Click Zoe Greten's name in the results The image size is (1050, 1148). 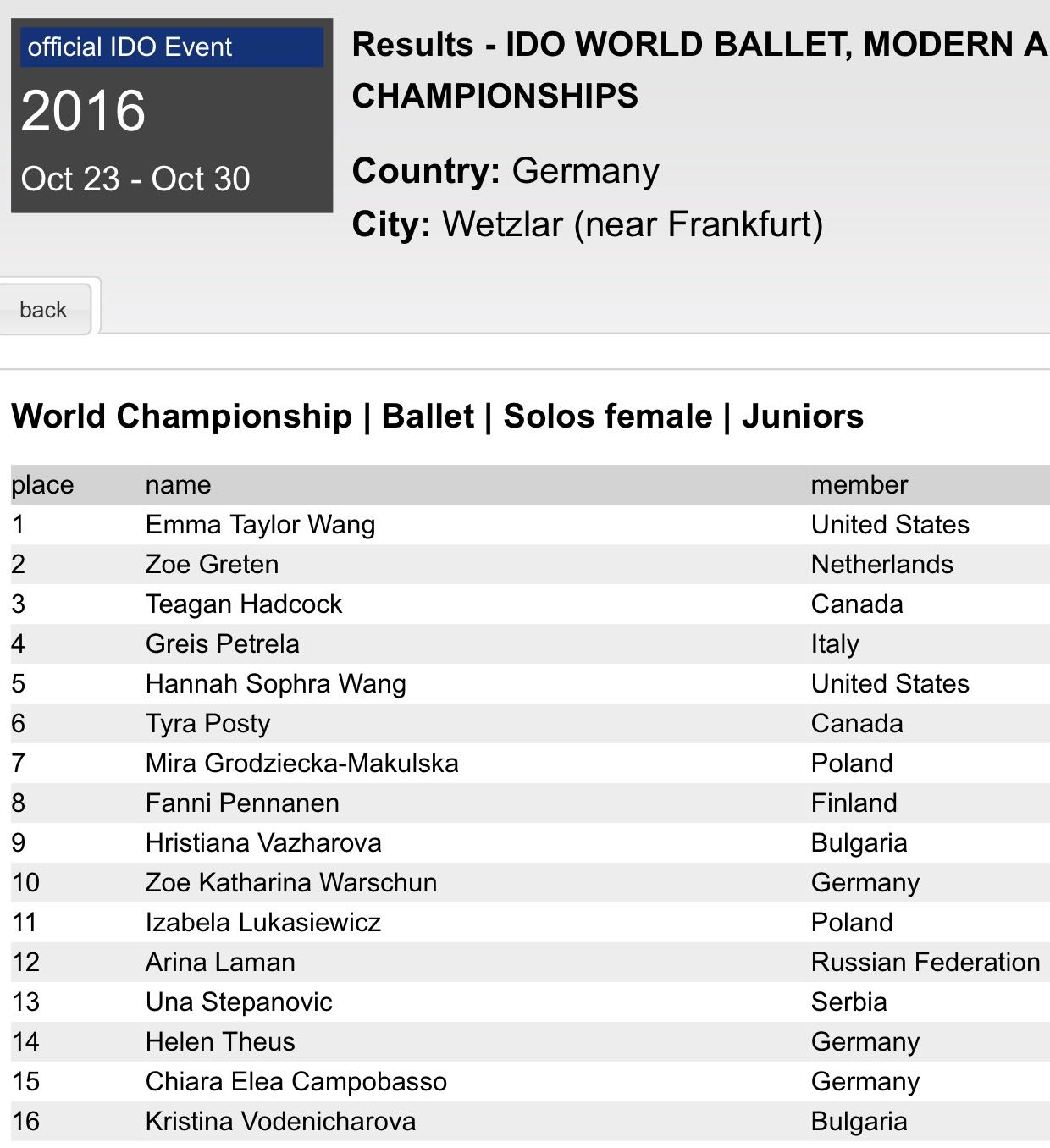(212, 565)
